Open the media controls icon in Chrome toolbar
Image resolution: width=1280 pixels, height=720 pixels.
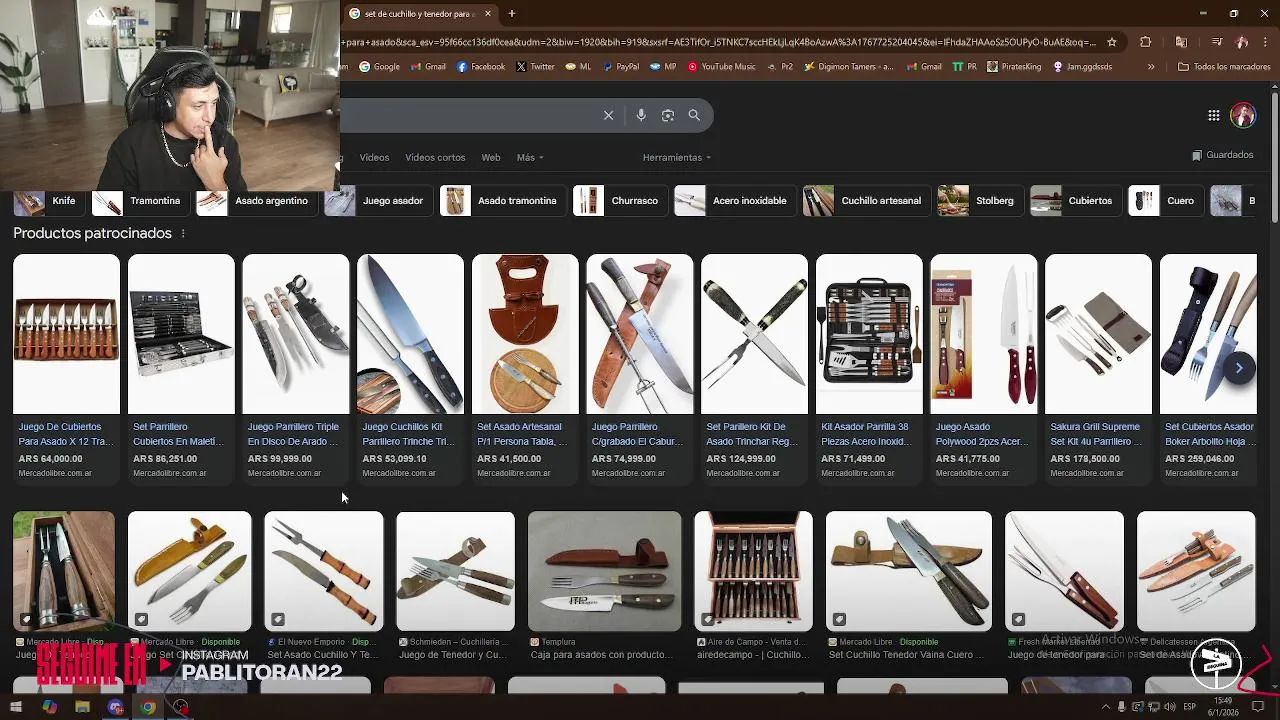point(1216,42)
